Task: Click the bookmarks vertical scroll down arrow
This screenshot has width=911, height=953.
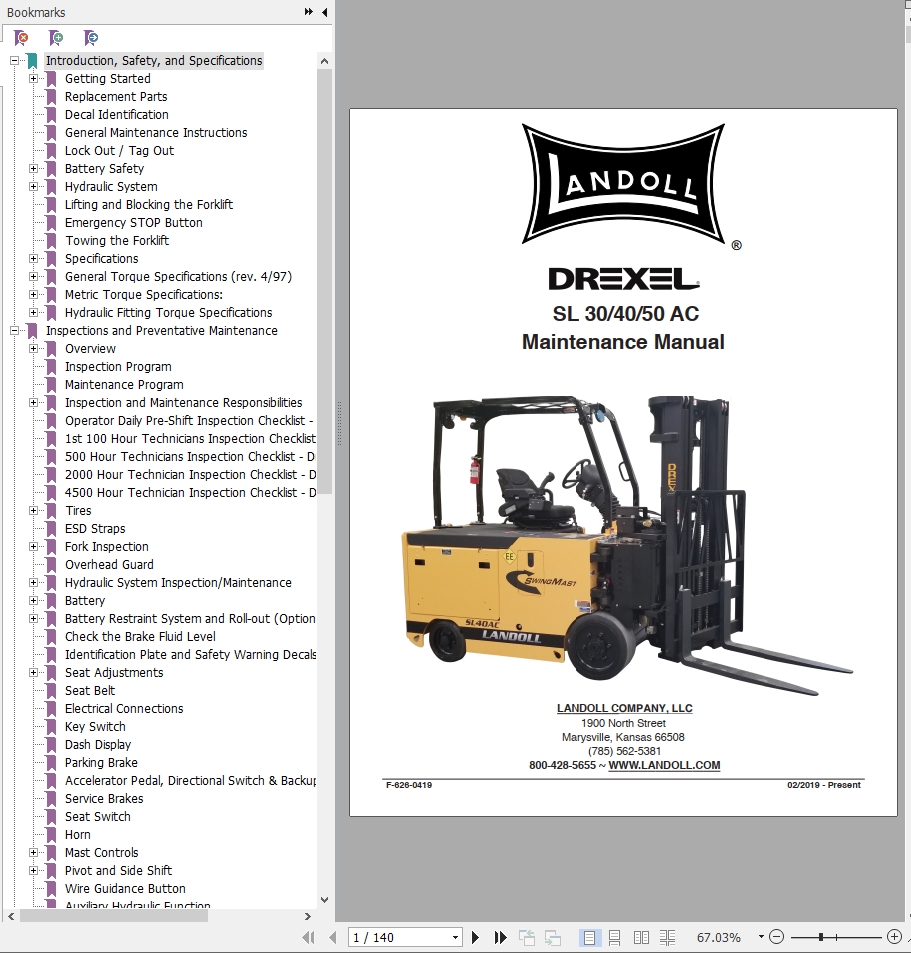Action: 324,900
